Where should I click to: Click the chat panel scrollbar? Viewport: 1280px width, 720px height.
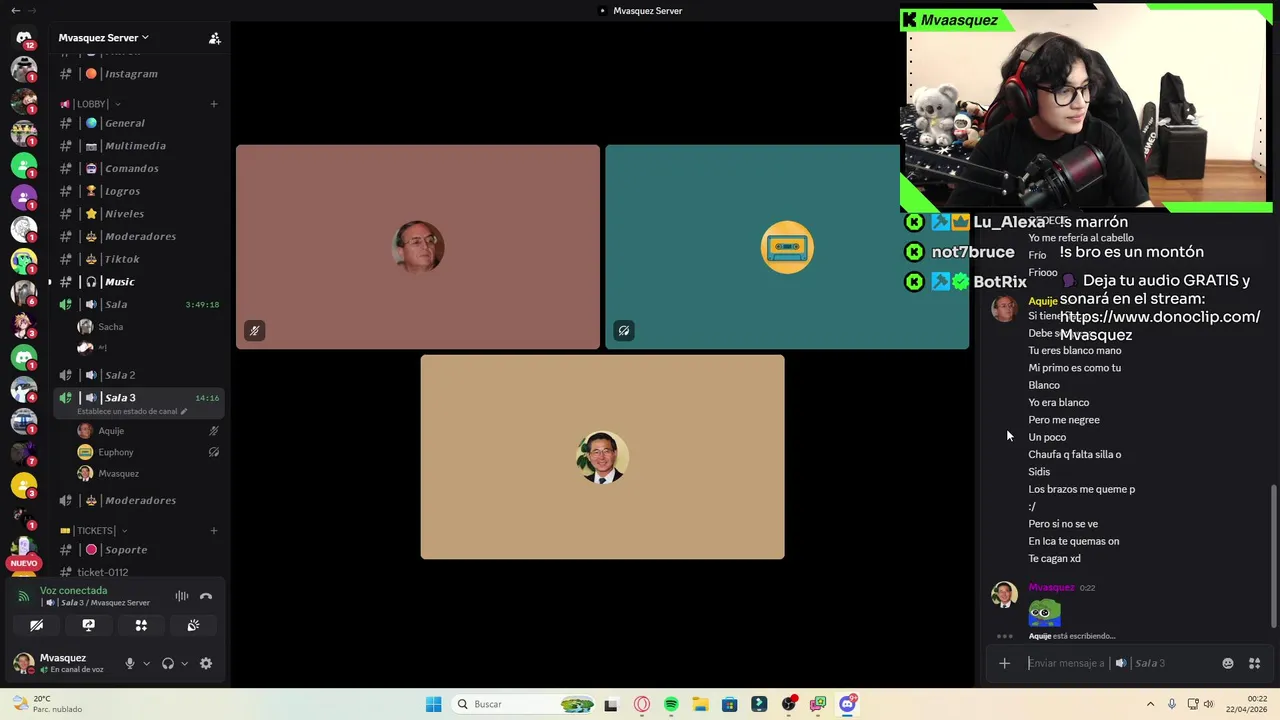coord(1273,556)
